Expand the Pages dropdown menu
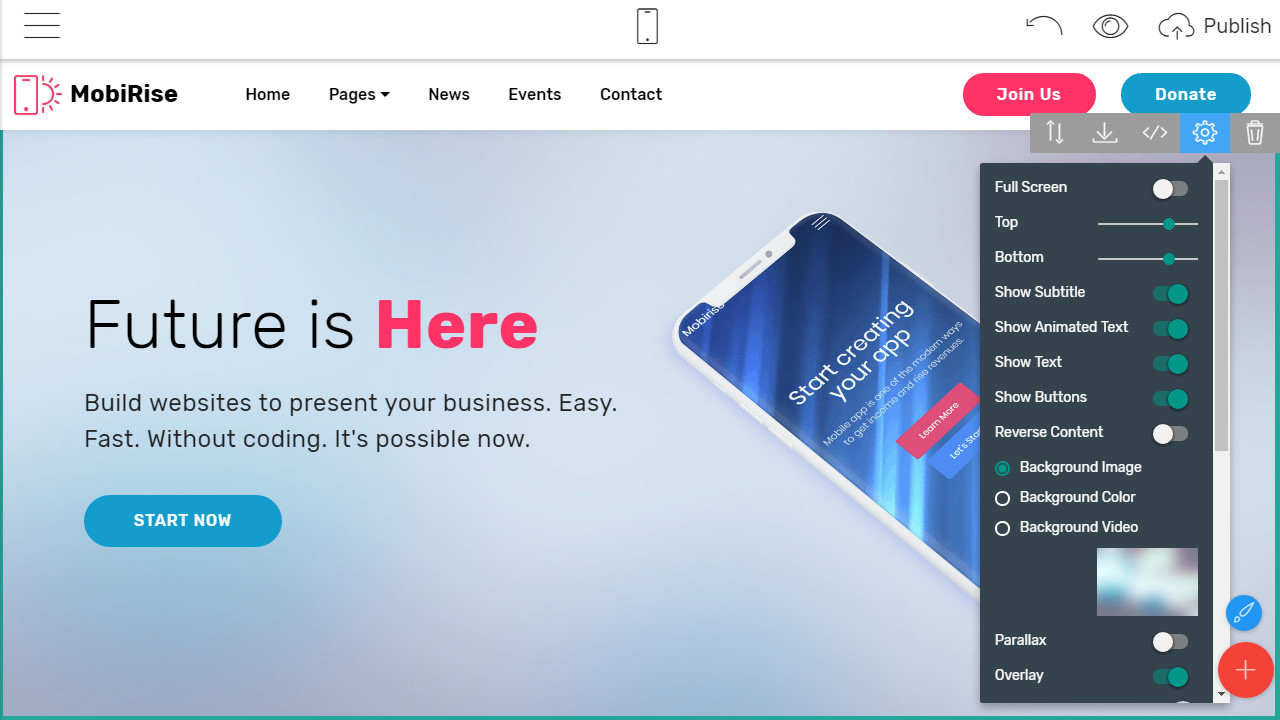Image resolution: width=1280 pixels, height=720 pixels. (359, 94)
